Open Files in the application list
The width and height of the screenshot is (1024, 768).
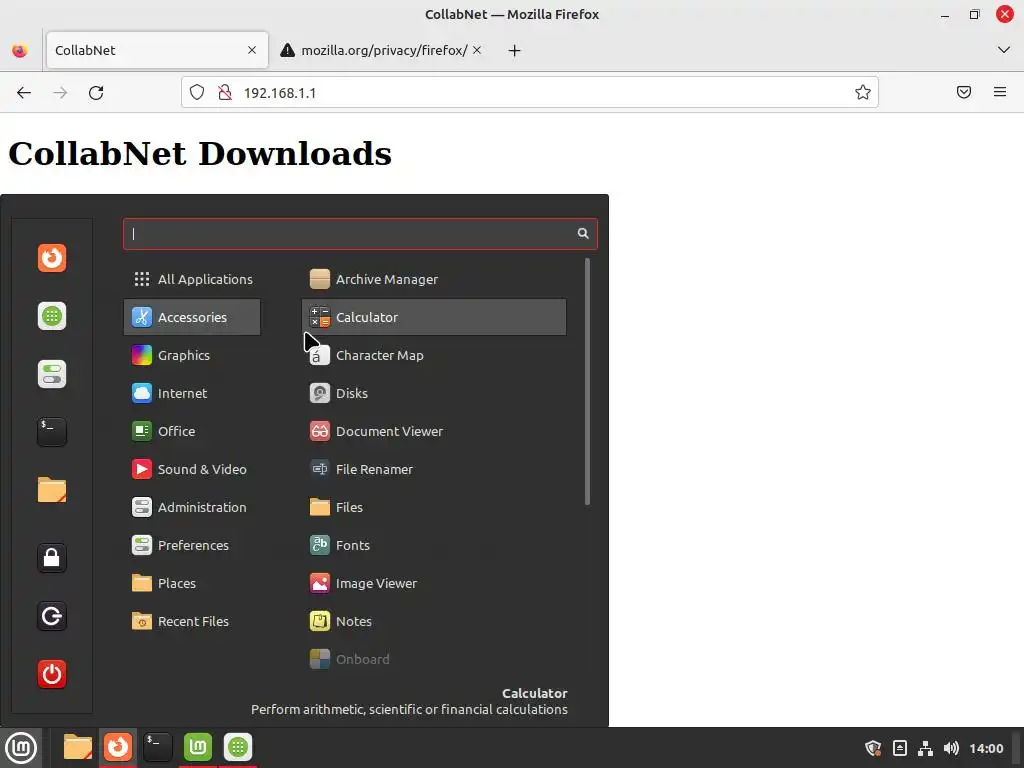coord(434,507)
